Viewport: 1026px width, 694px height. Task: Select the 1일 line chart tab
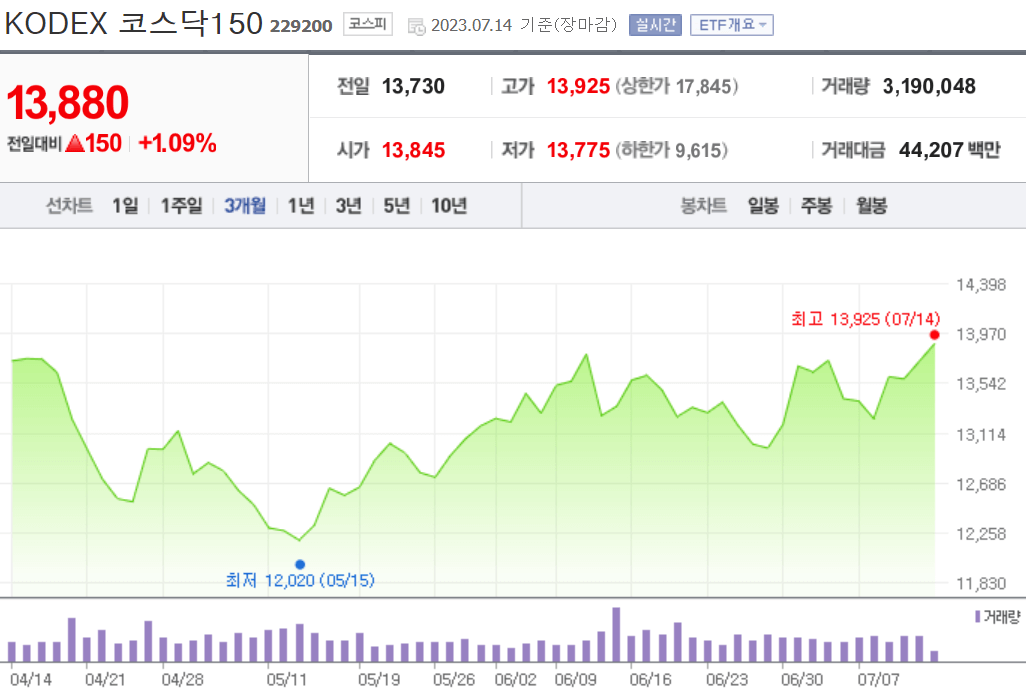[125, 206]
